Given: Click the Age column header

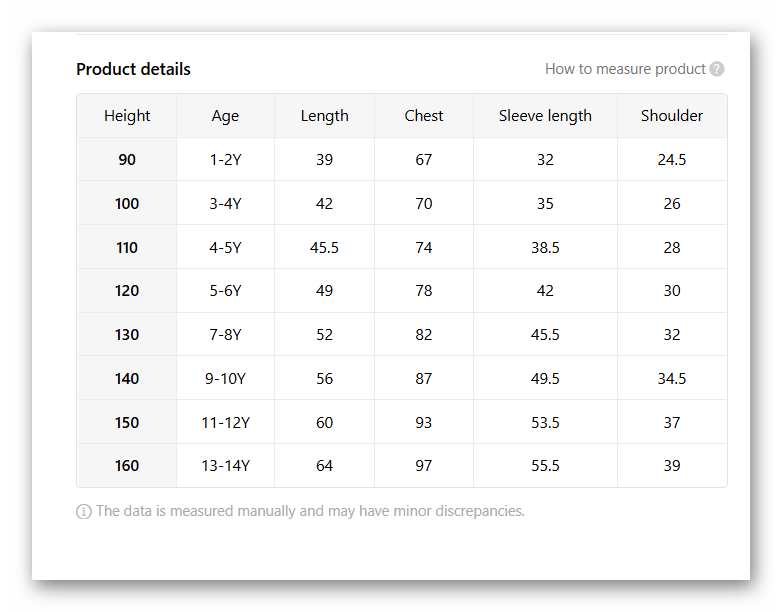Looking at the screenshot, I should pyautogui.click(x=225, y=116).
